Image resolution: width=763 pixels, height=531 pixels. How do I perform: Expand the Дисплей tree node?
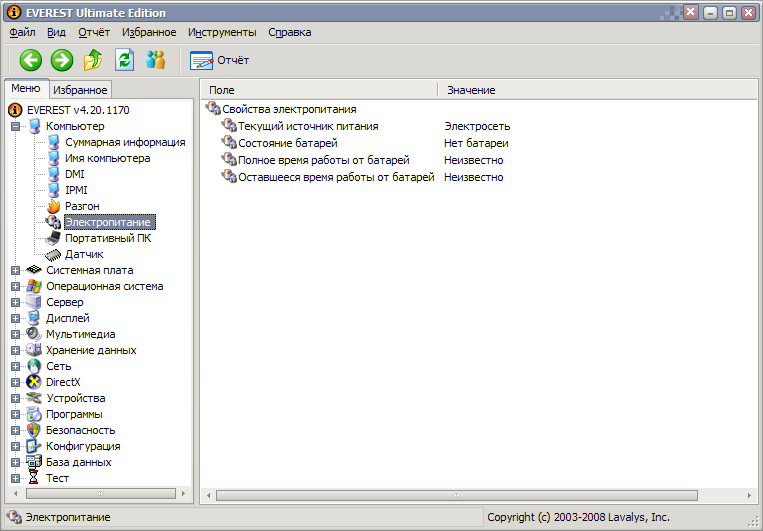(x=16, y=318)
